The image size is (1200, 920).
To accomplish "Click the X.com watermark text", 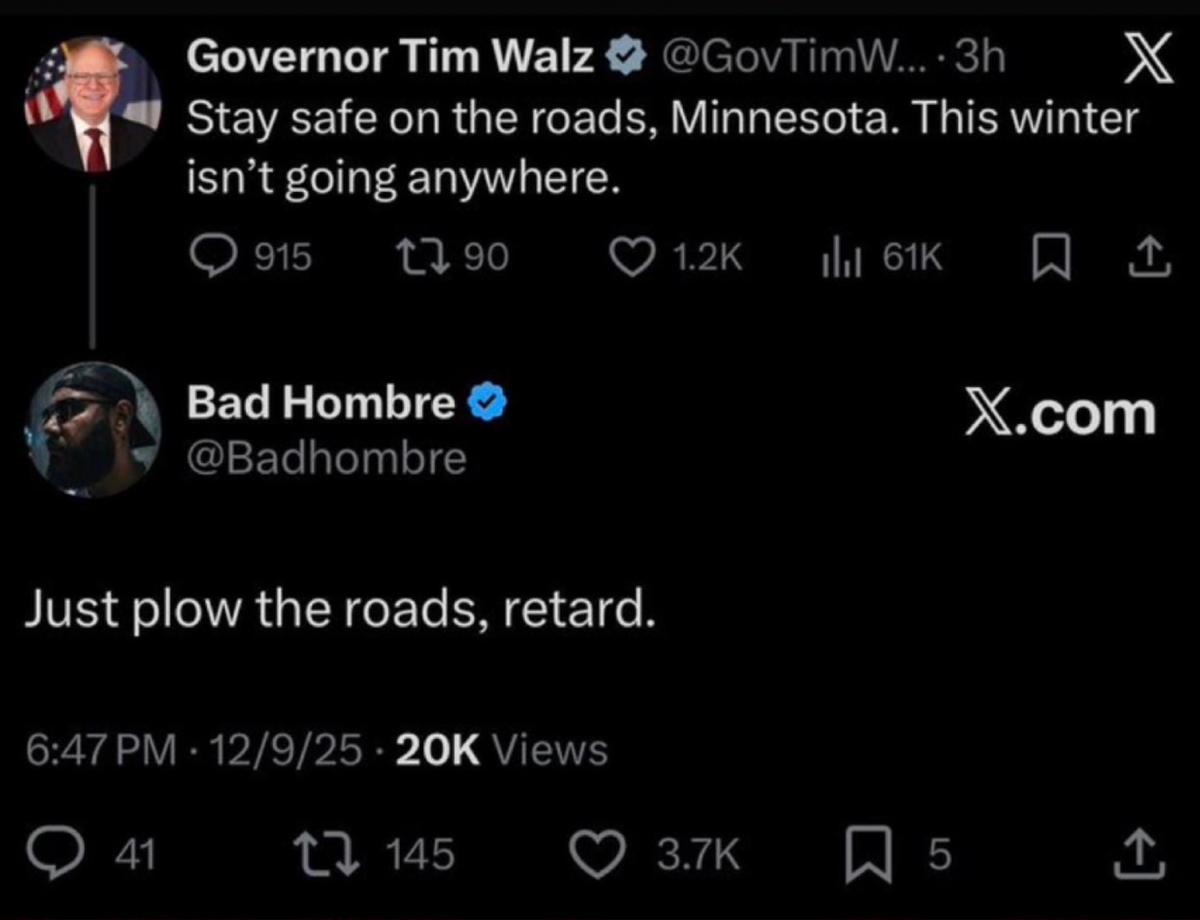I will [x=1060, y=414].
